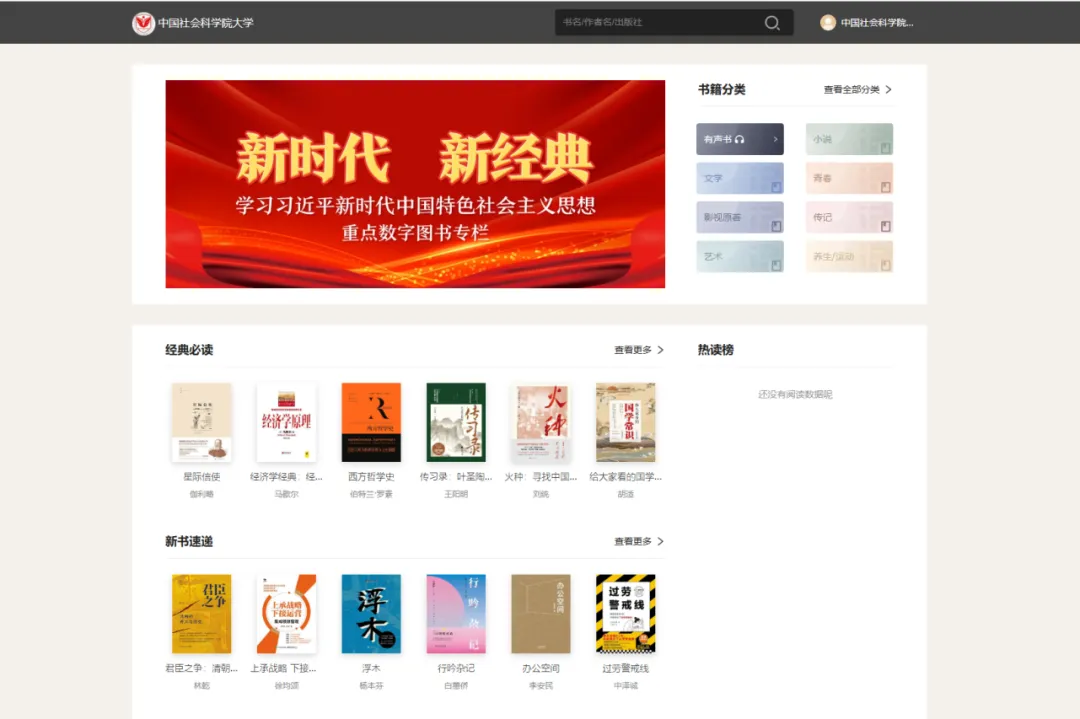
Task: Open the 中国社会科学院 account name
Action: click(x=876, y=23)
